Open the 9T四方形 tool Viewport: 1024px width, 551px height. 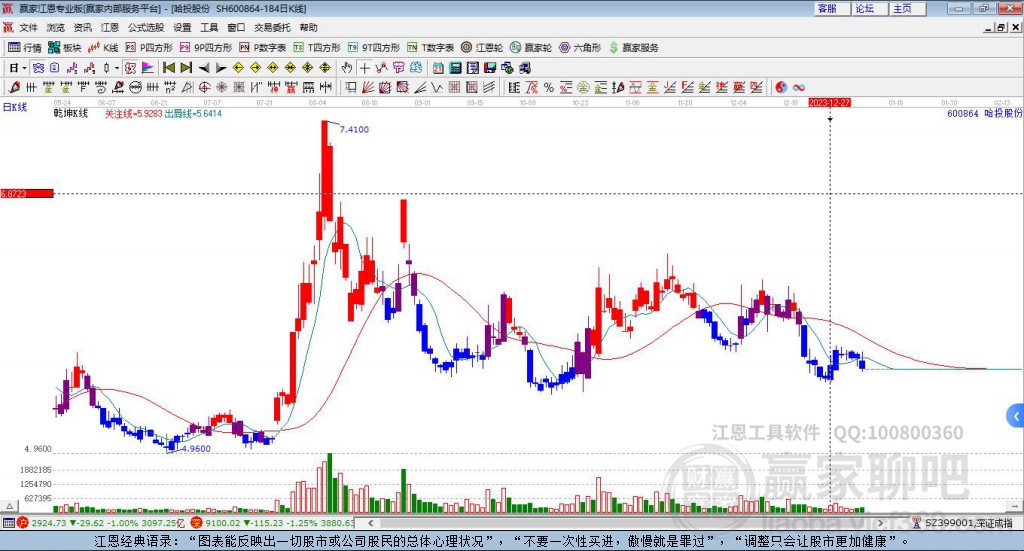pos(374,48)
